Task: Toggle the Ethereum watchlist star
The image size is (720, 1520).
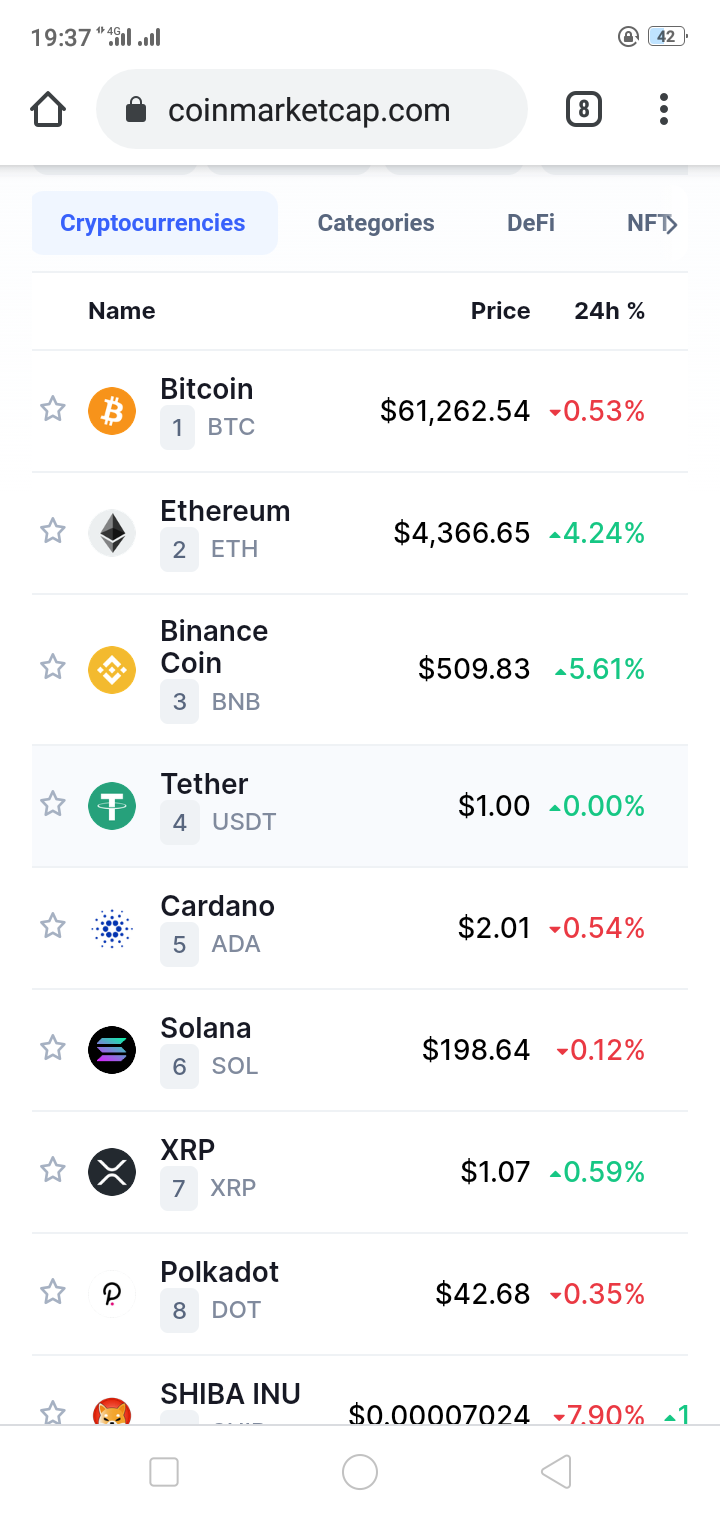Action: [53, 531]
